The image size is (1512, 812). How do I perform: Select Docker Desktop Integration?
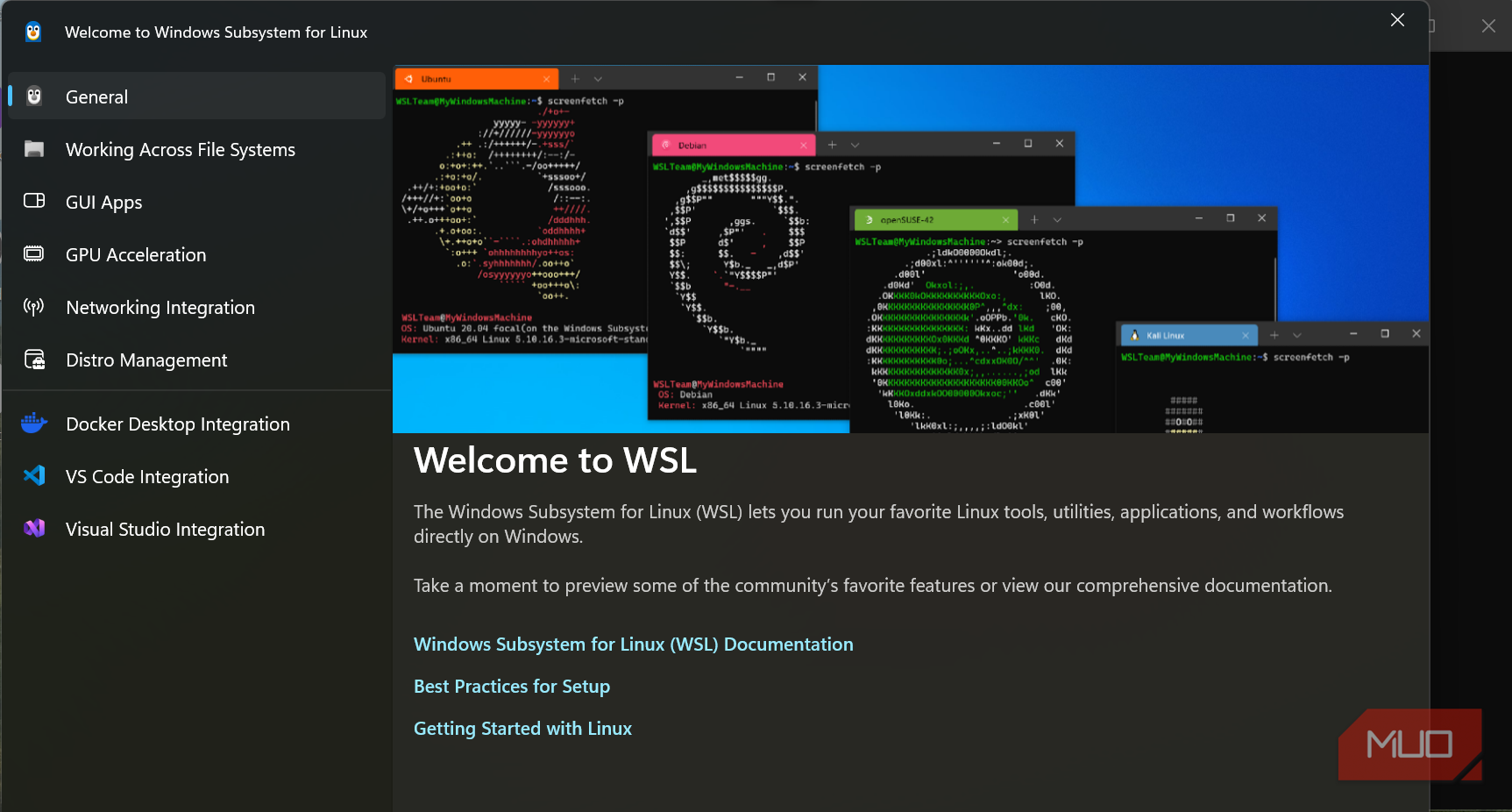tap(197, 424)
